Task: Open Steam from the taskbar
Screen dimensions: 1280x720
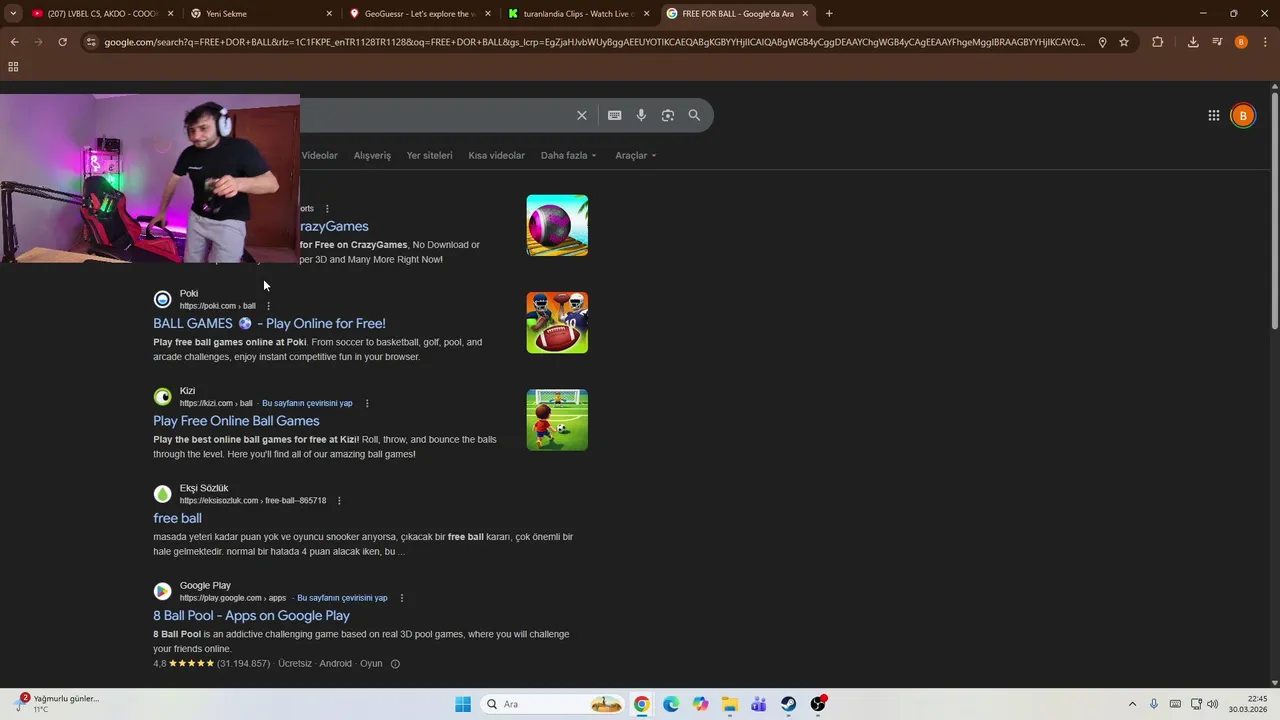Action: click(788, 704)
